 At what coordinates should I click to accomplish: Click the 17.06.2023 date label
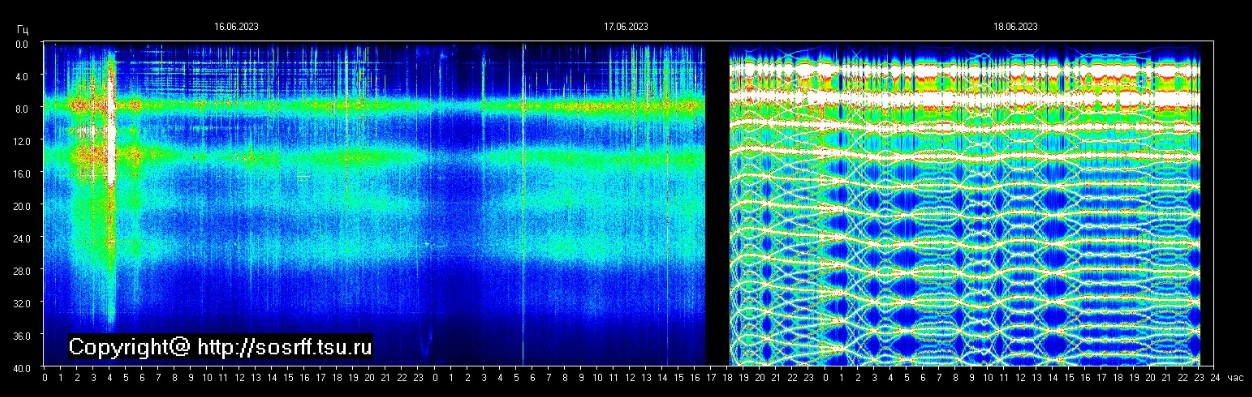(x=626, y=27)
